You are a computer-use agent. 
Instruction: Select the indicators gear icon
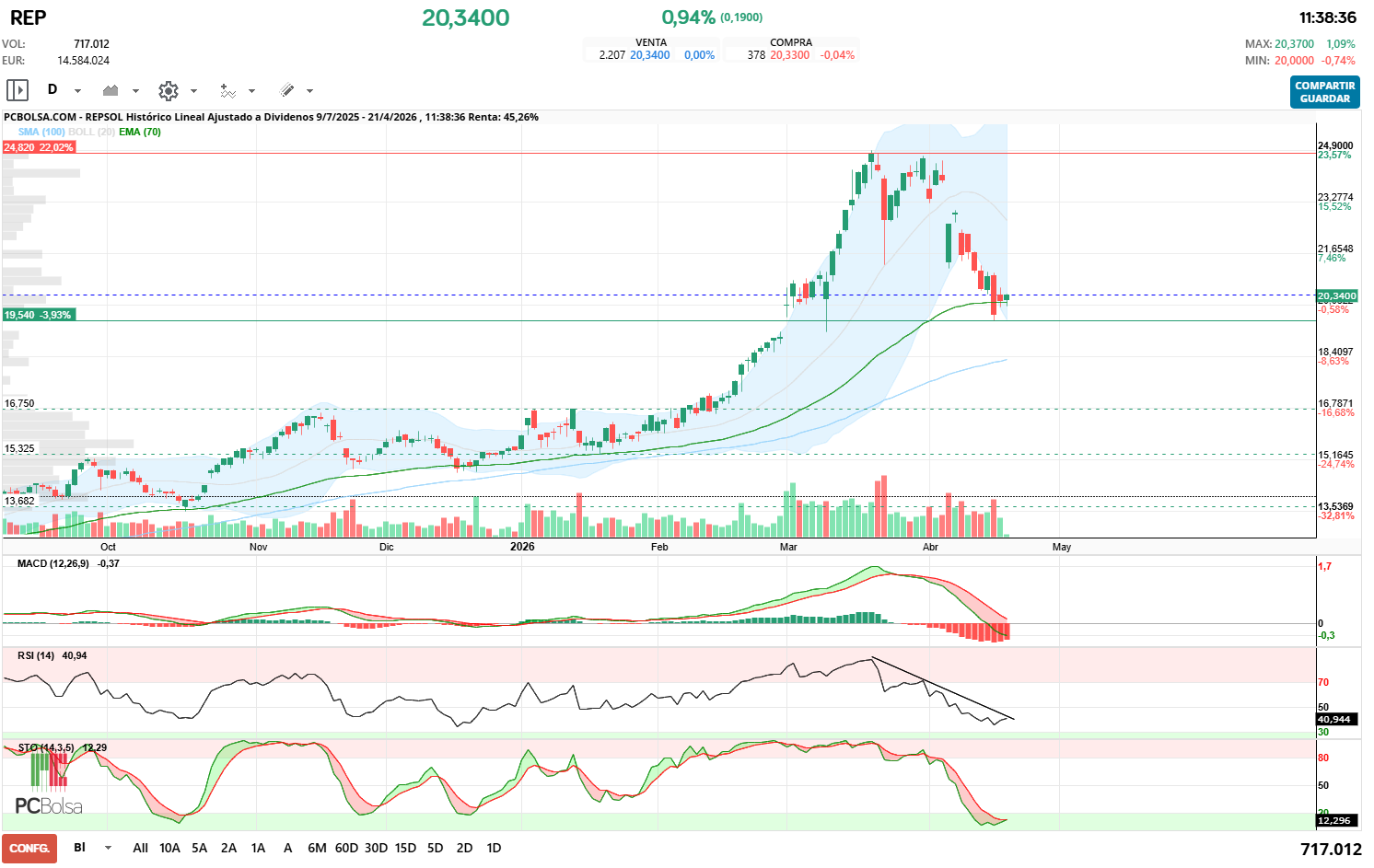click(168, 90)
